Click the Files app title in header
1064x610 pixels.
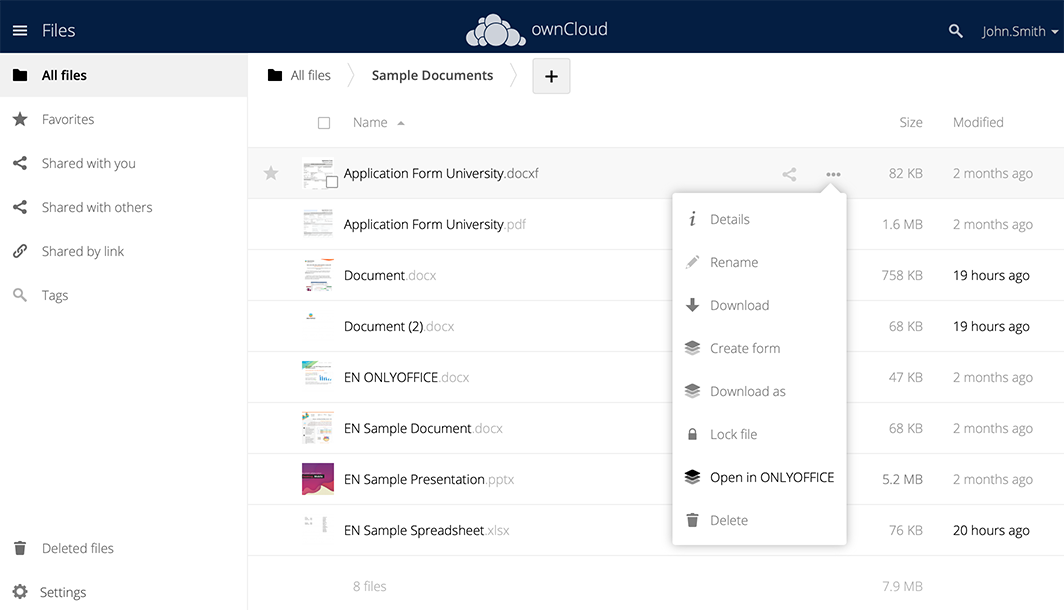pos(58,31)
